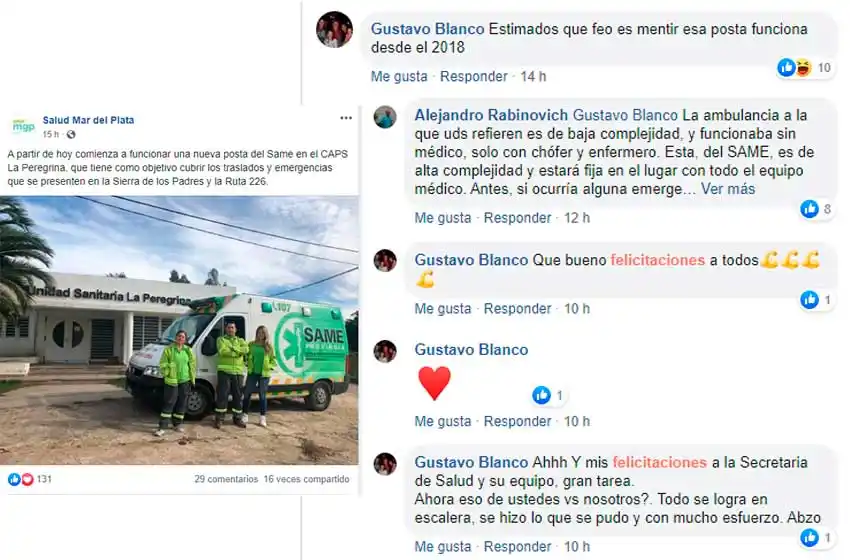
Task: Open Salud Mar del Plata page name link
Action: point(88,120)
